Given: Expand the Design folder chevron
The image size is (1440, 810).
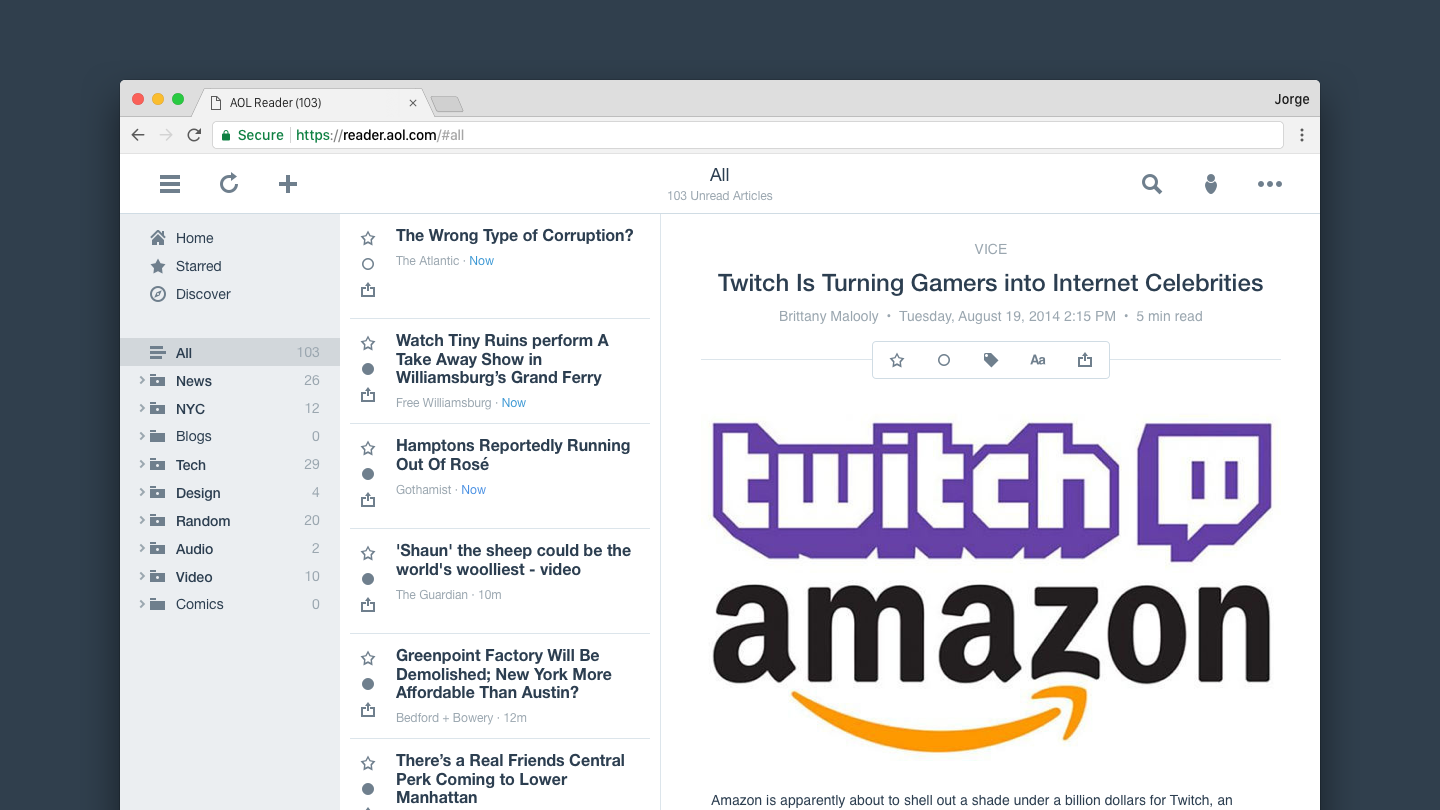Looking at the screenshot, I should 142,493.
